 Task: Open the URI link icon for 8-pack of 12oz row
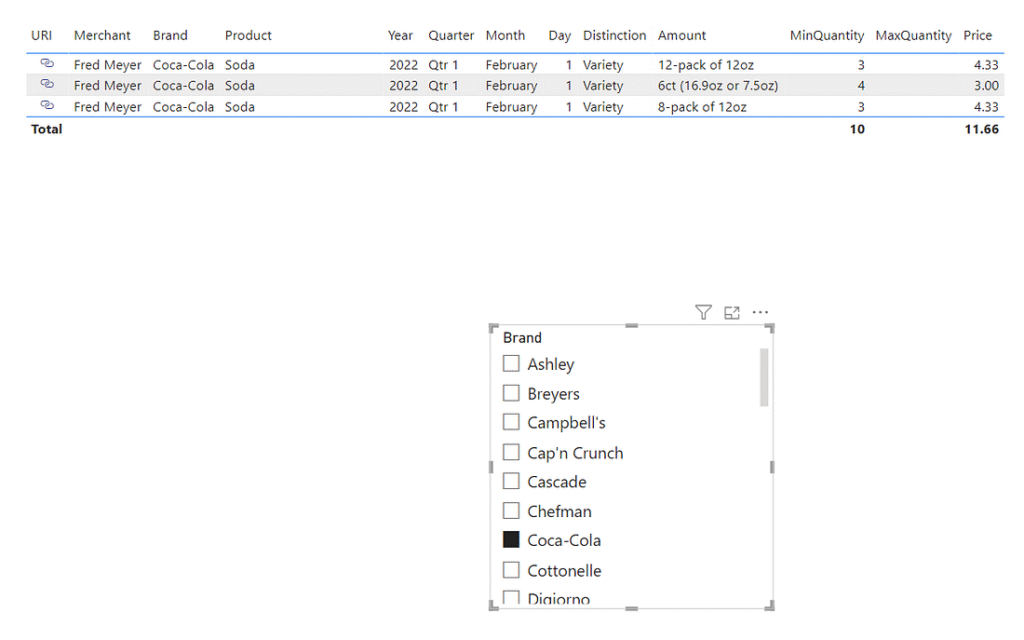point(47,105)
